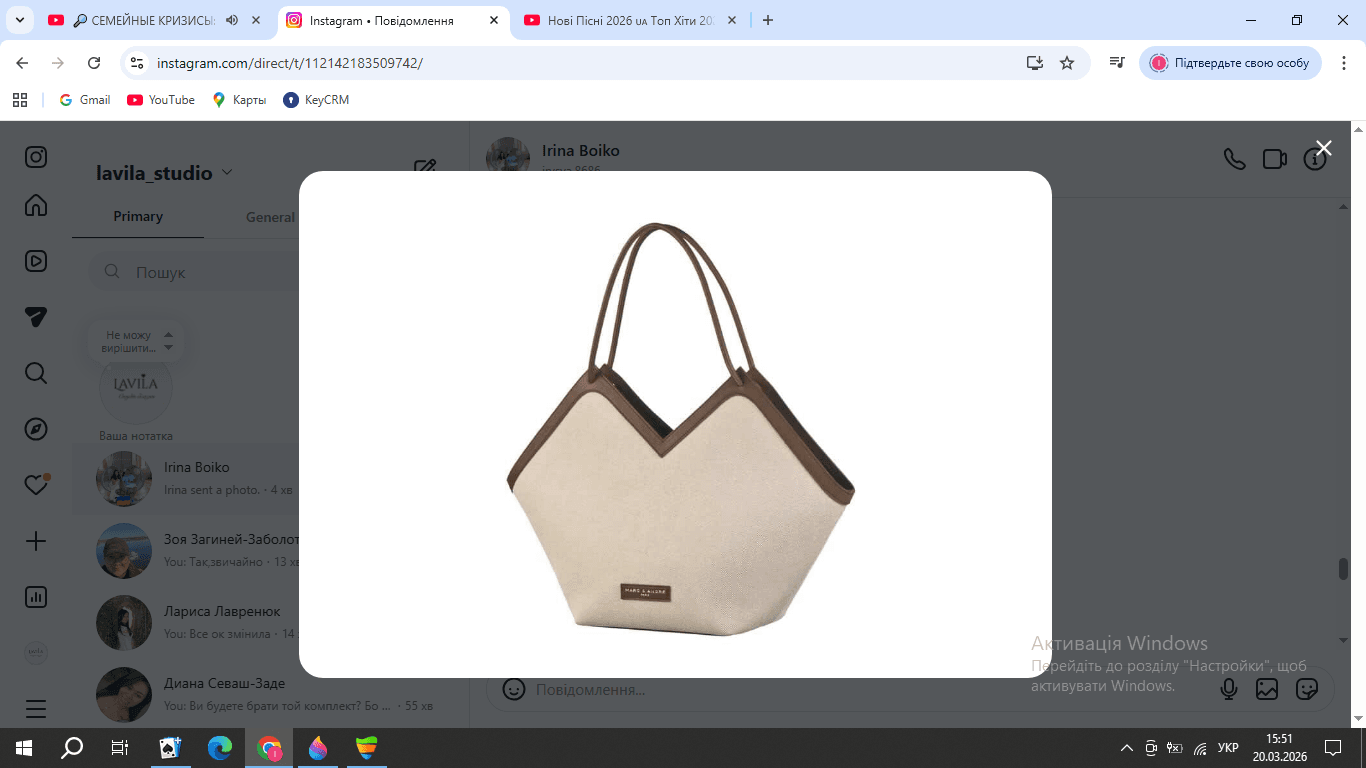Expand the lavila_studio account switcher
The height and width of the screenshot is (768, 1366).
point(164,173)
